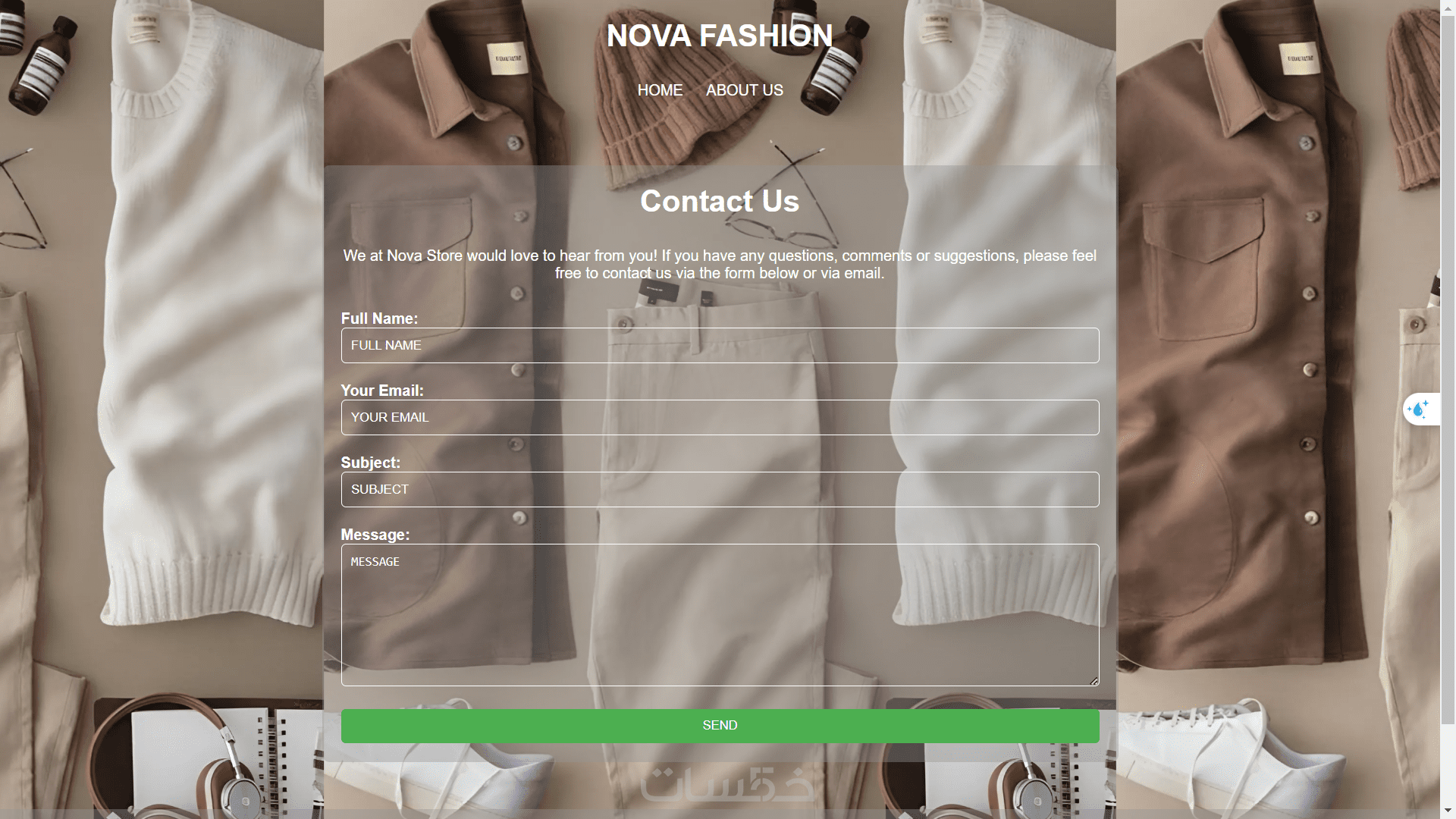Click the scrollbar down arrow
The height and width of the screenshot is (819, 1456).
(x=1448, y=812)
